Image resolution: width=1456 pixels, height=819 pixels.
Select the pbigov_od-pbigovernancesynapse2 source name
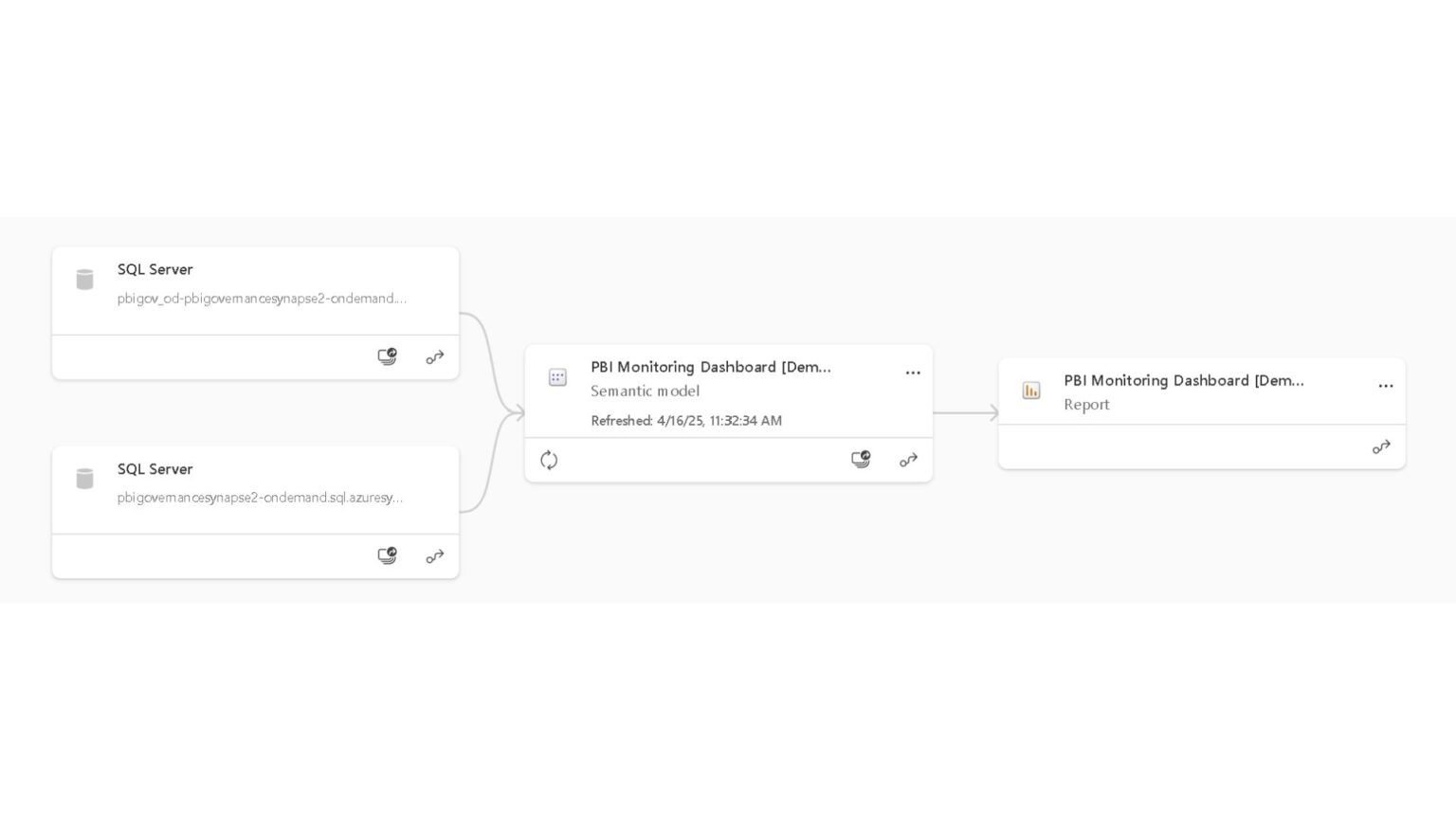(x=262, y=298)
